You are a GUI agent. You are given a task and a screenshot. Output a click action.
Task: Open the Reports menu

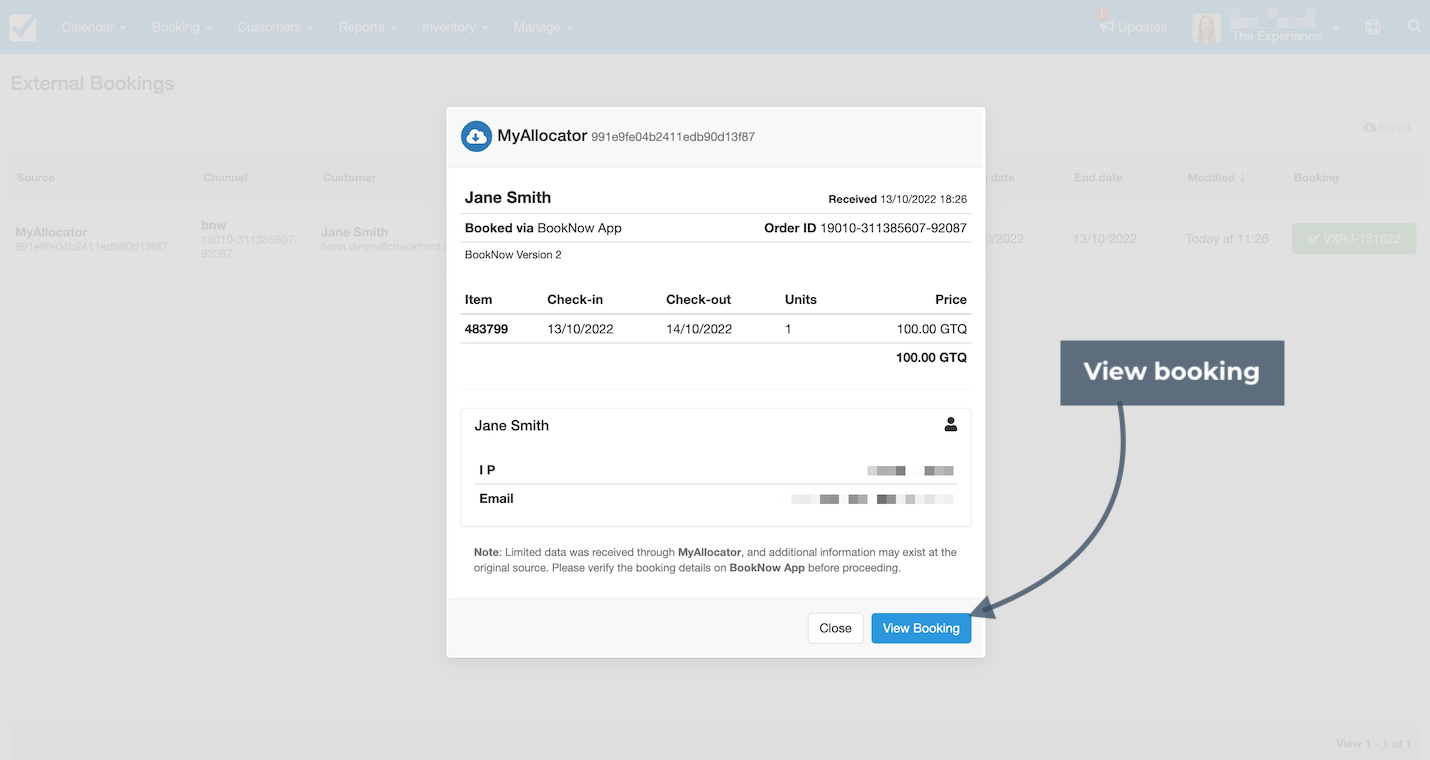367,27
